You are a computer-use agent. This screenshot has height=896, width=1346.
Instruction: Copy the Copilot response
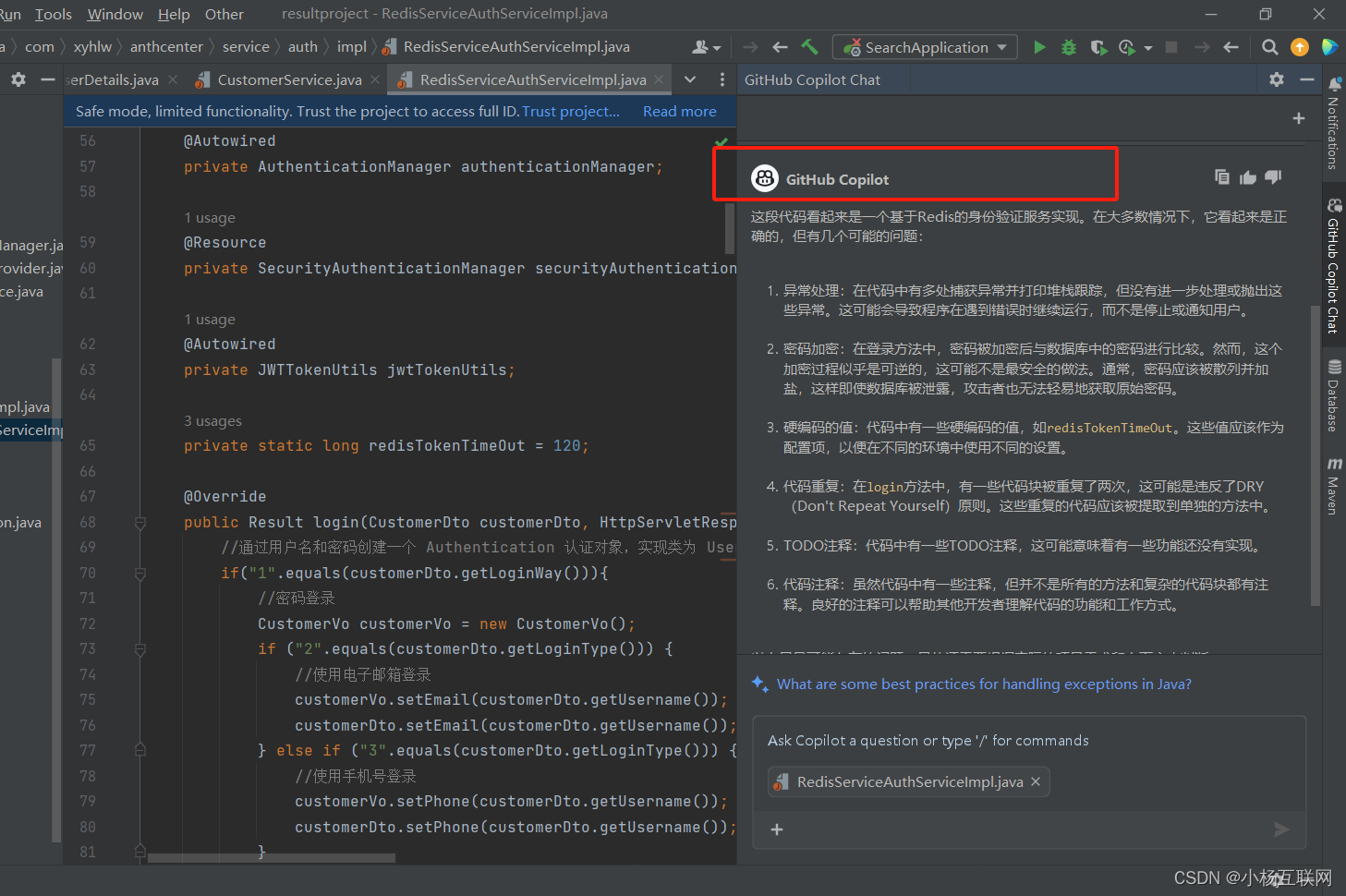pos(1222,176)
